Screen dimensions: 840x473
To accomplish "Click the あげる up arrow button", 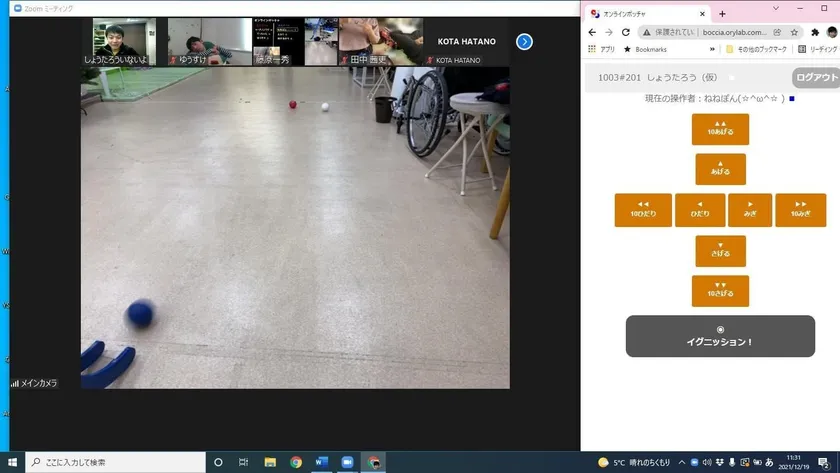I will (x=720, y=169).
